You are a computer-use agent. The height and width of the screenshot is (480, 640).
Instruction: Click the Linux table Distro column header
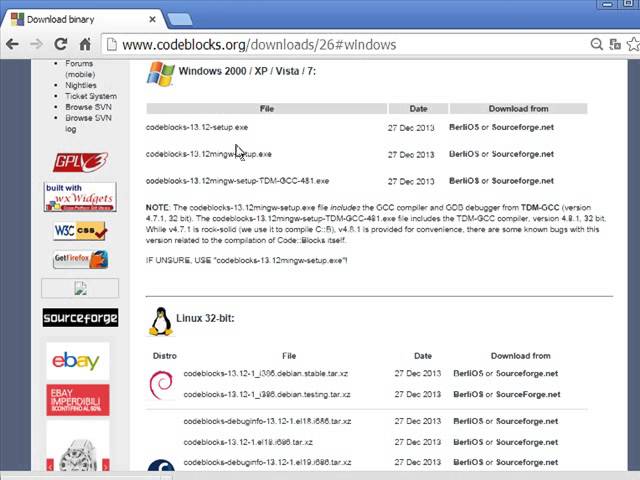[x=164, y=356]
